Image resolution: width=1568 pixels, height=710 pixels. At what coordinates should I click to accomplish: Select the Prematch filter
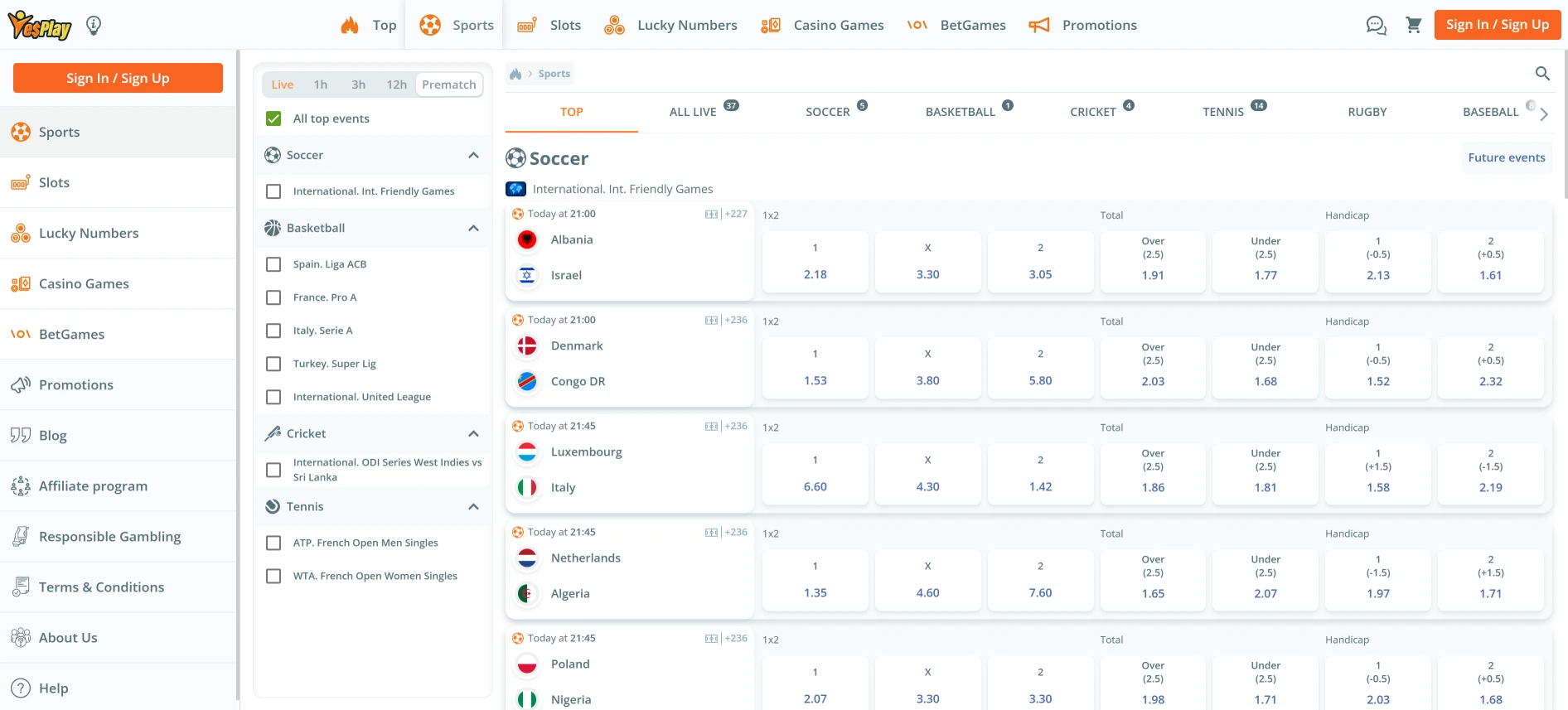coord(449,85)
